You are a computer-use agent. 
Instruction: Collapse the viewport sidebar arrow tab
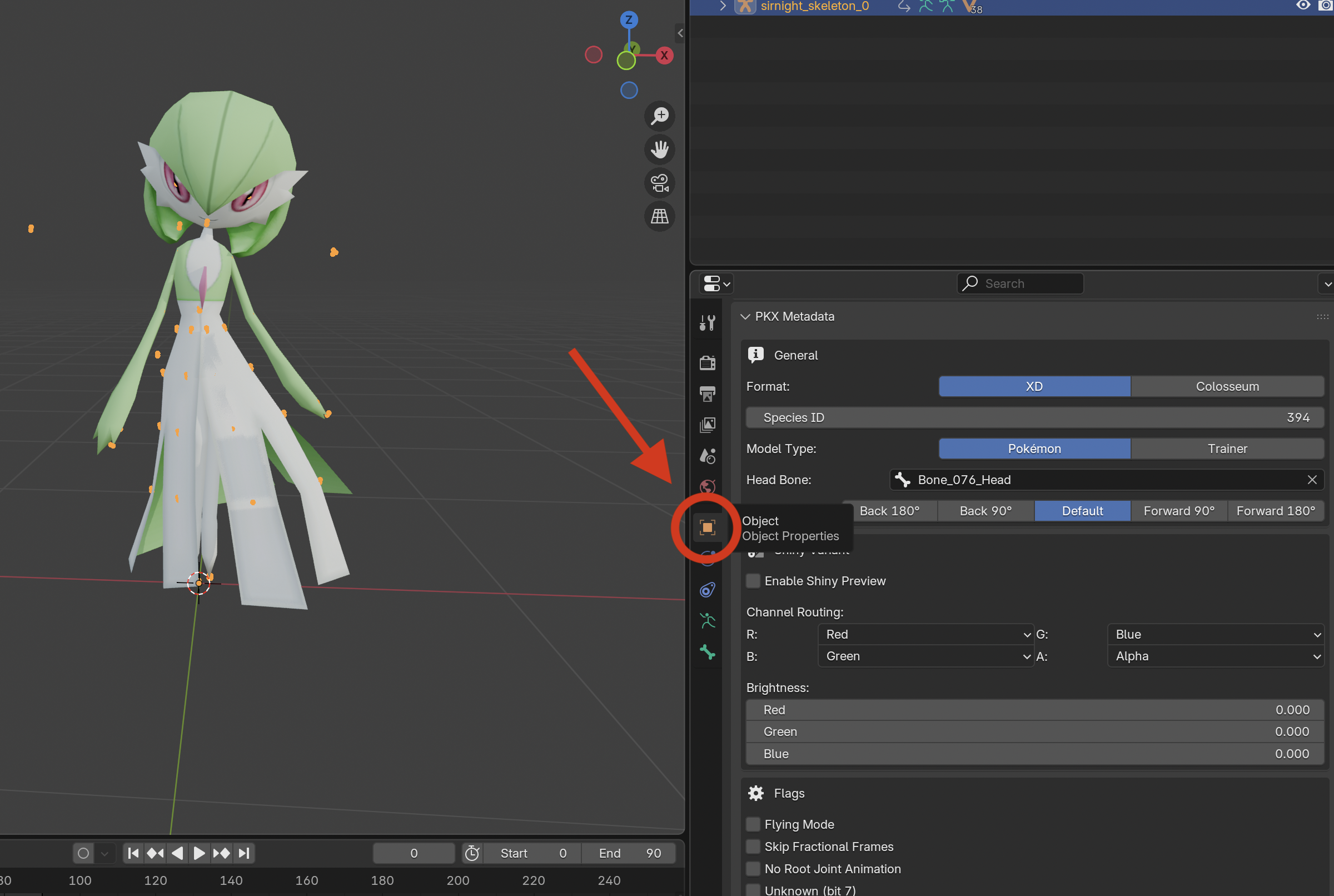click(x=680, y=33)
